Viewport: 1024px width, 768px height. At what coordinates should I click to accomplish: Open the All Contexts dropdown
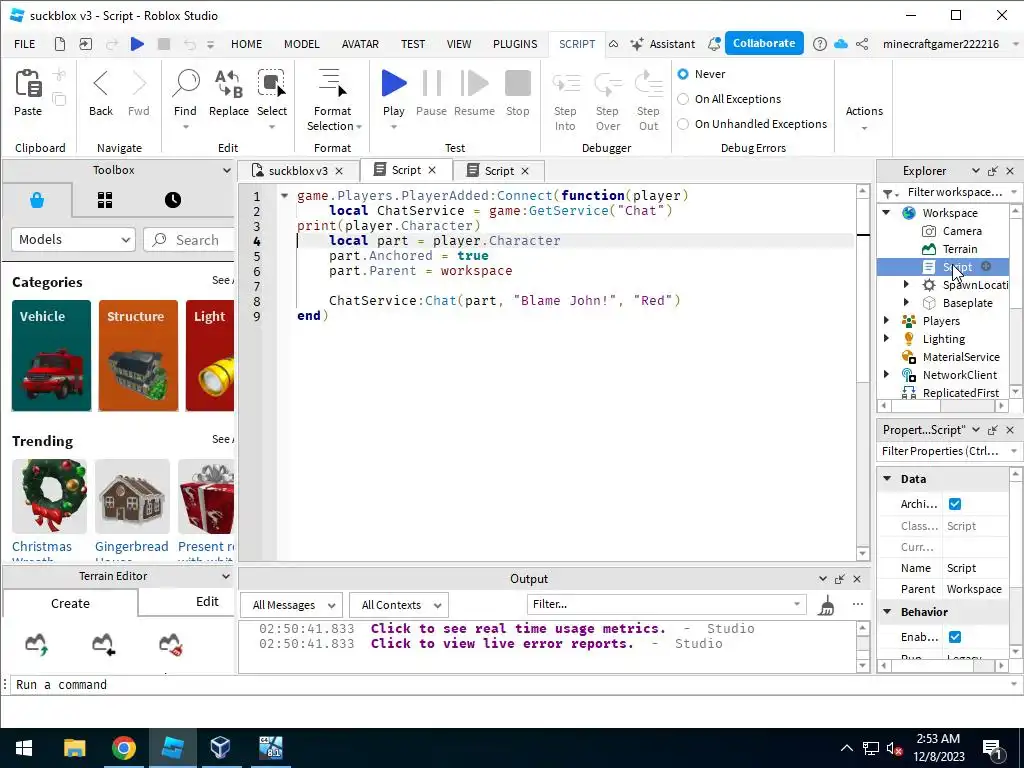[x=398, y=605]
